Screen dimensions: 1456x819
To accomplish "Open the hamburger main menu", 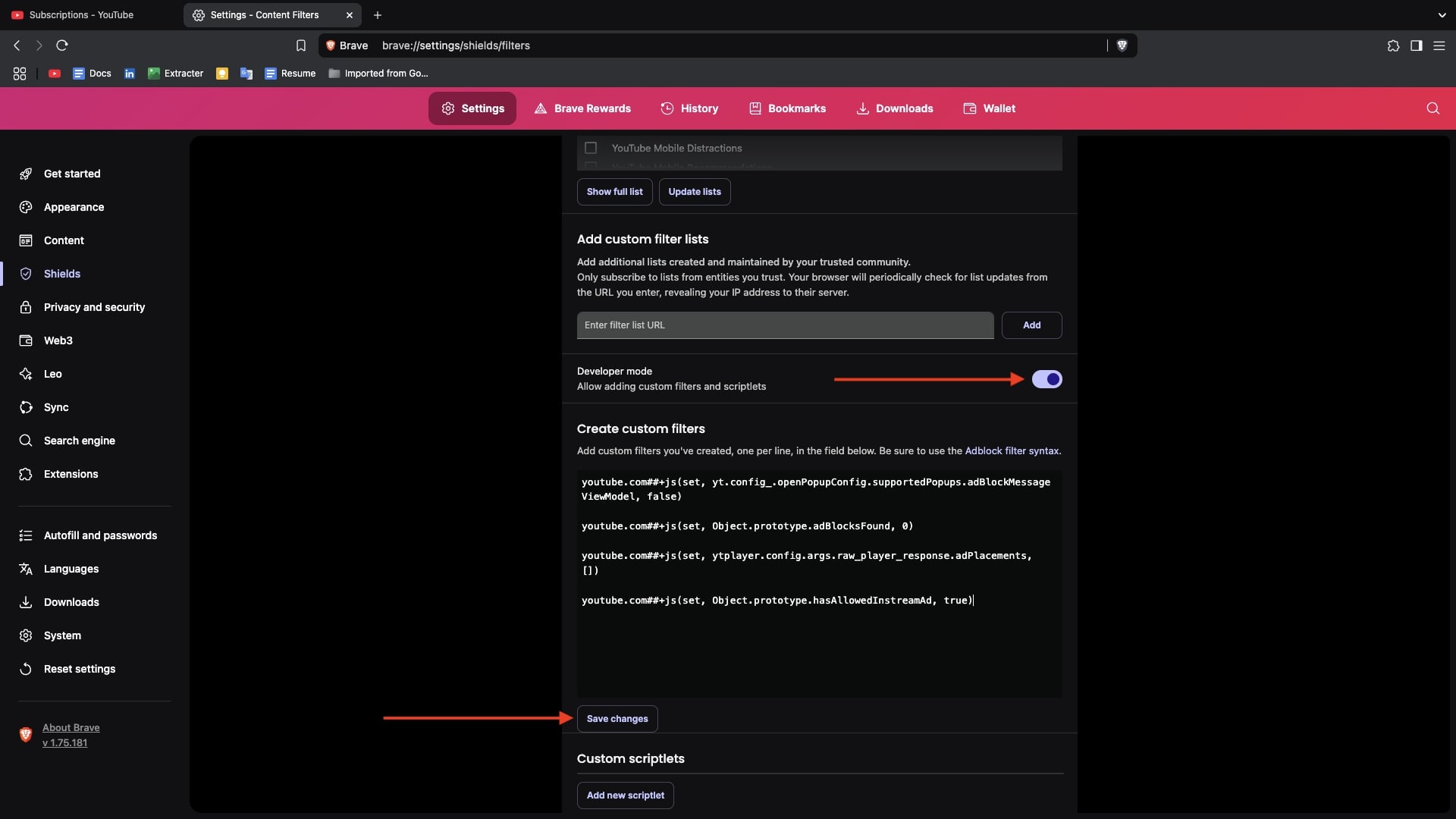I will click(1439, 45).
